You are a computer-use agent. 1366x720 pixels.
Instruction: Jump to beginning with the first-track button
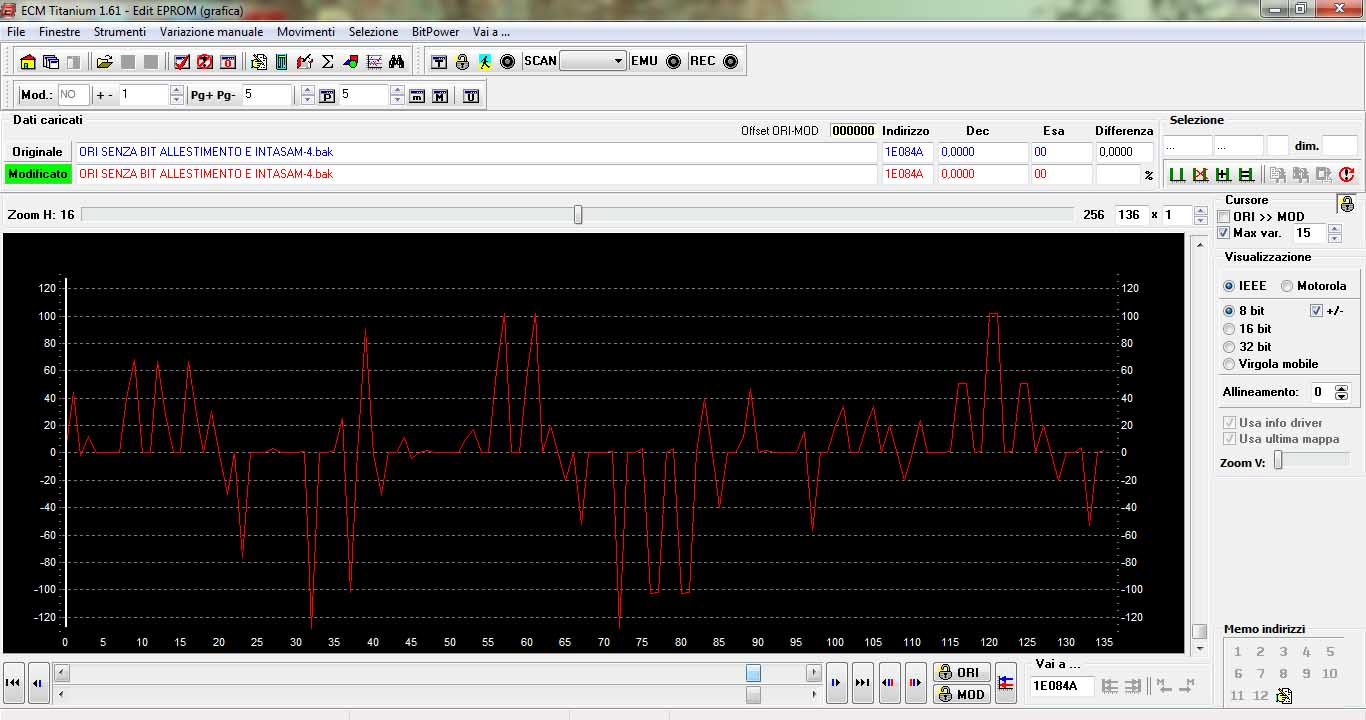[13, 683]
